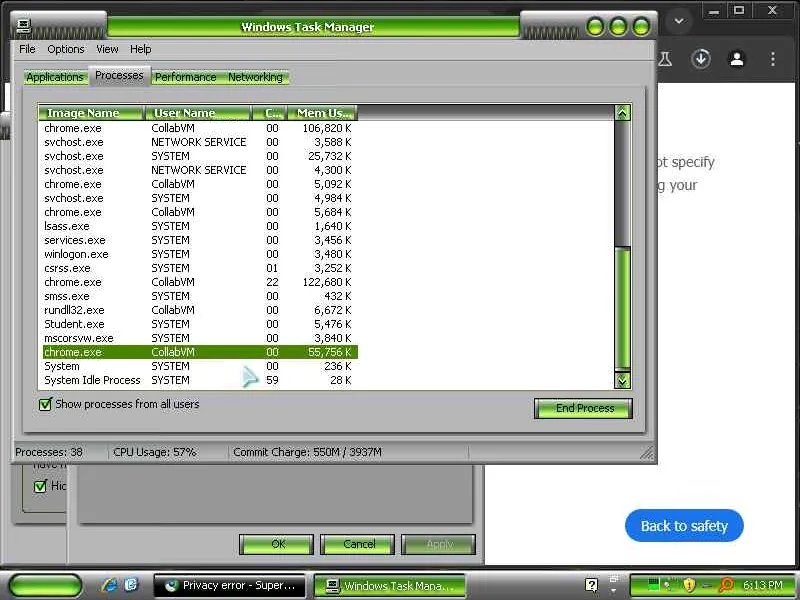Open the Help menu
The image size is (800, 600).
(140, 49)
